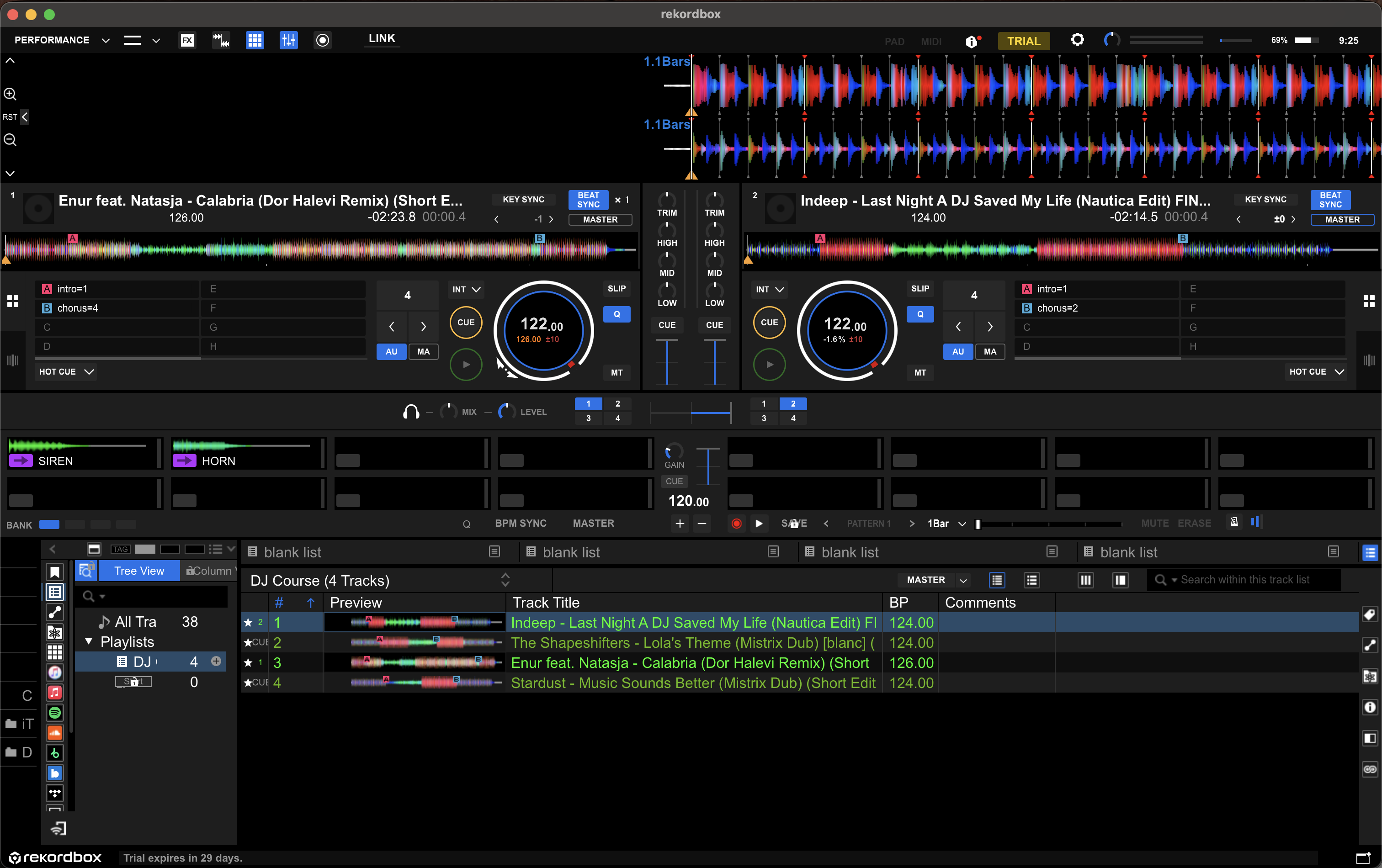This screenshot has width=1382, height=868.
Task: Open the preferences gear icon
Action: [1077, 40]
